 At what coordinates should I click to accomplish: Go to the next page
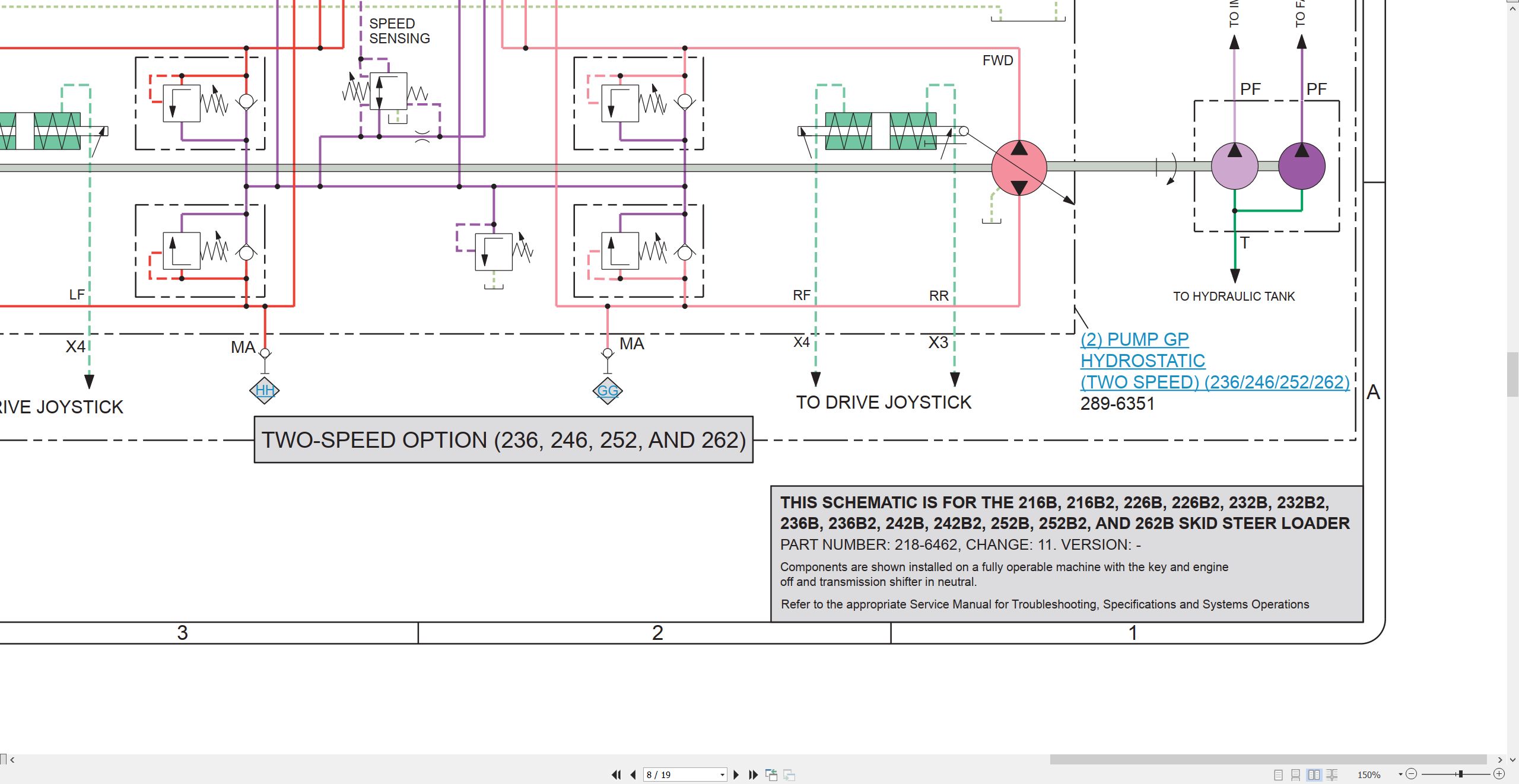click(736, 775)
